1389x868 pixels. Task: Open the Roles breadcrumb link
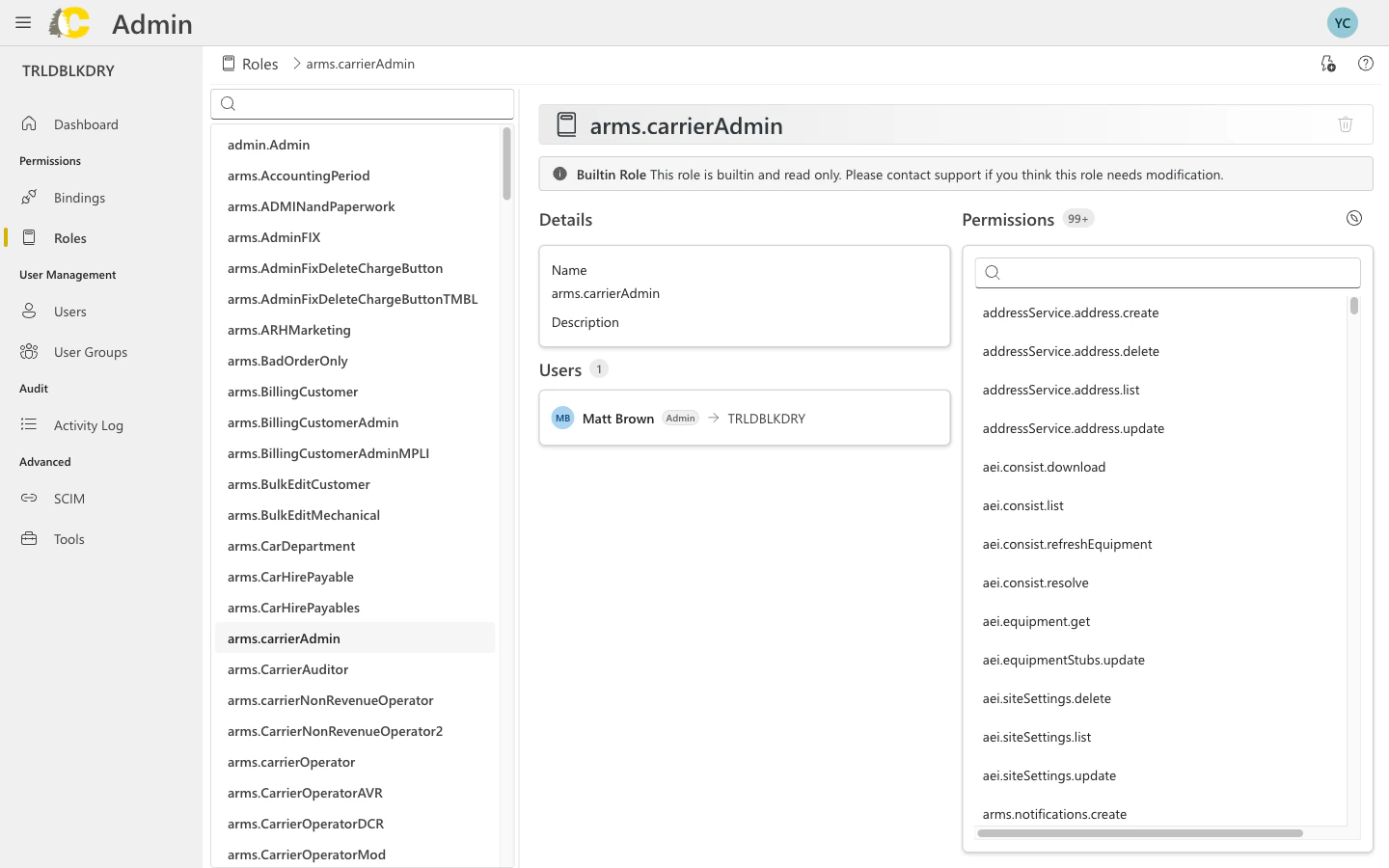tap(260, 63)
